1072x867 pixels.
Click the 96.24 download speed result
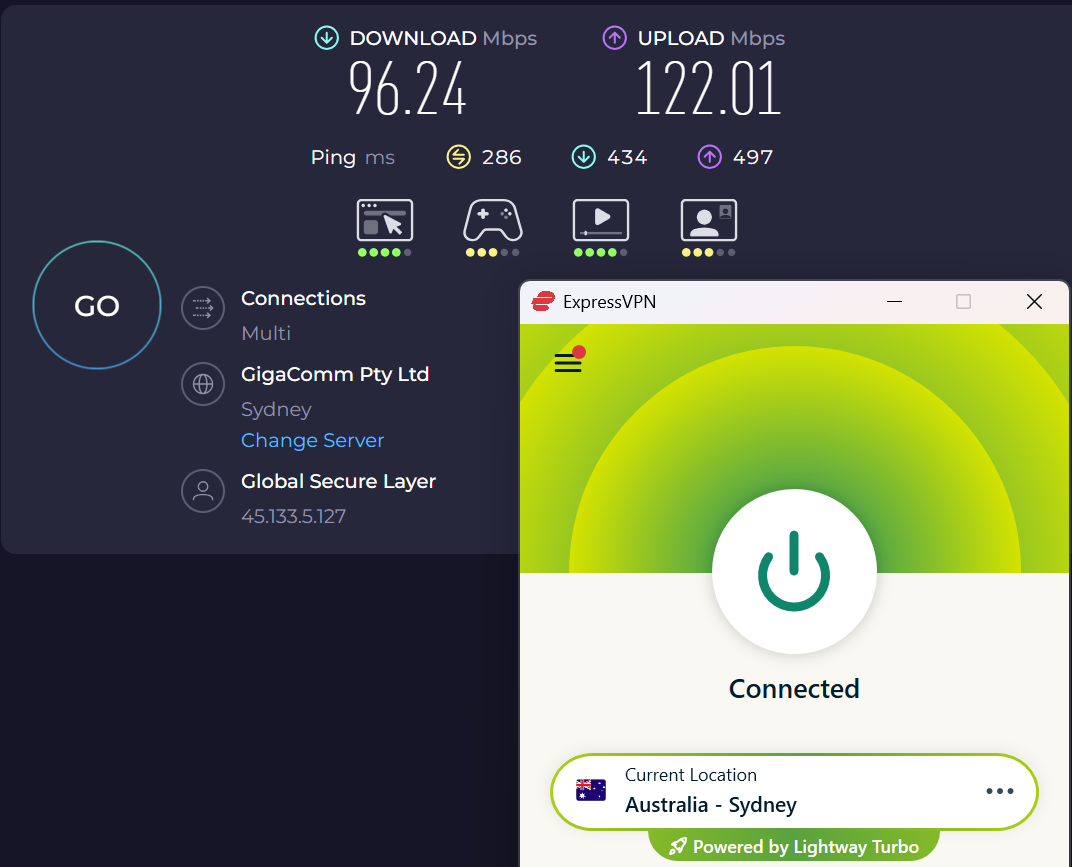407,88
